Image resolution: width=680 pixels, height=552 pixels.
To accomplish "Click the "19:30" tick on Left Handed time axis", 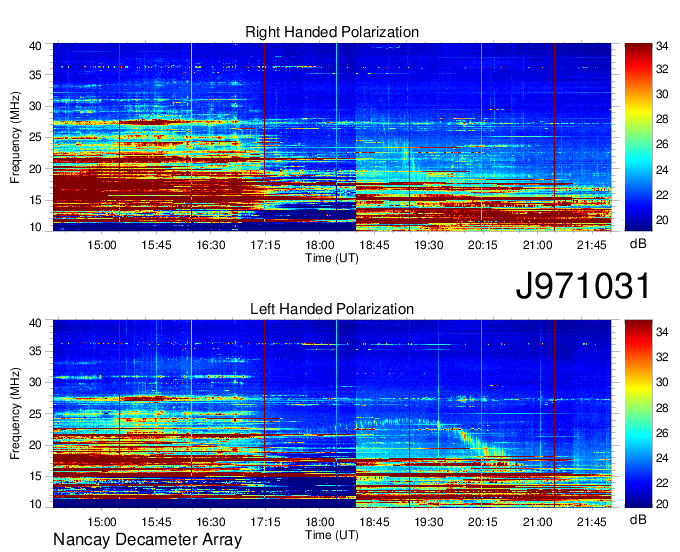I will pos(428,522).
